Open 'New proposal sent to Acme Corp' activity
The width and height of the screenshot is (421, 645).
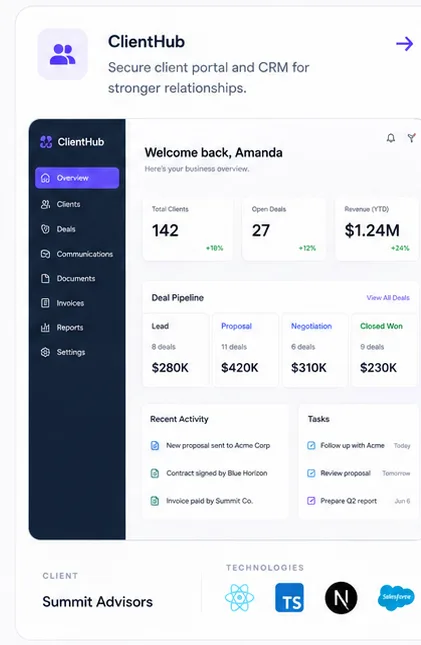coord(218,445)
